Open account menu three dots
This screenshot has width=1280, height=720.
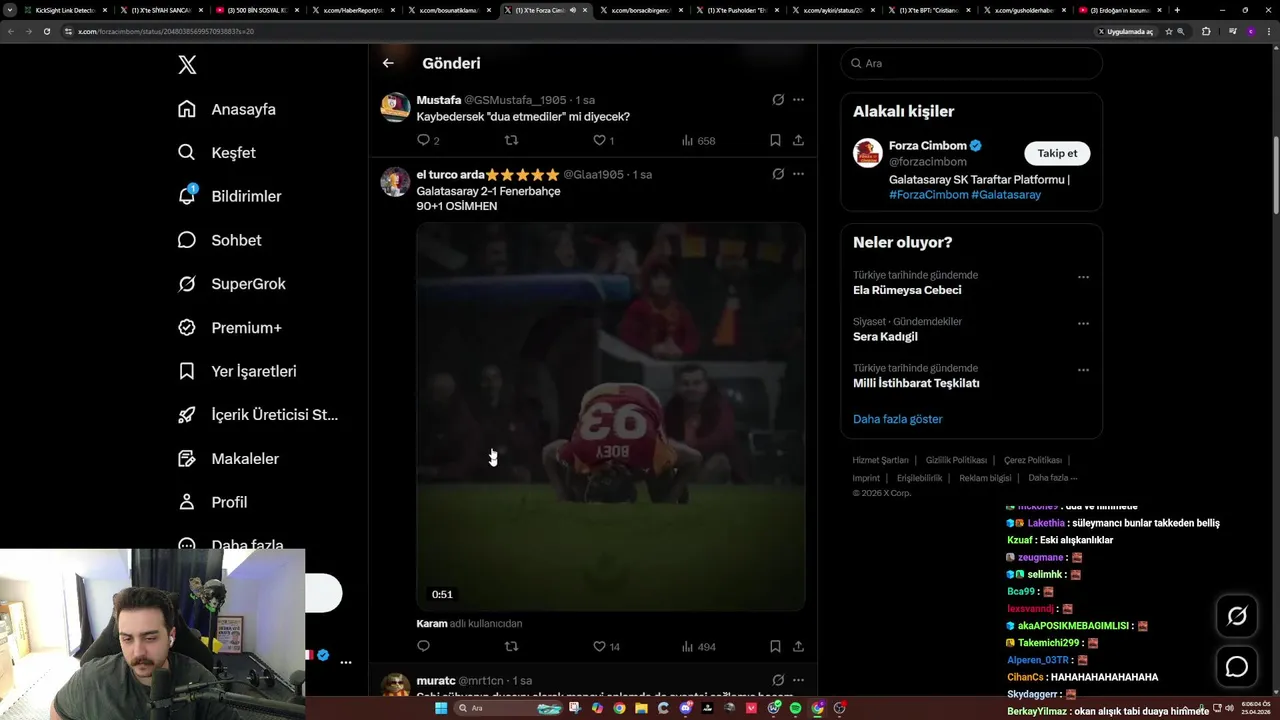345,662
